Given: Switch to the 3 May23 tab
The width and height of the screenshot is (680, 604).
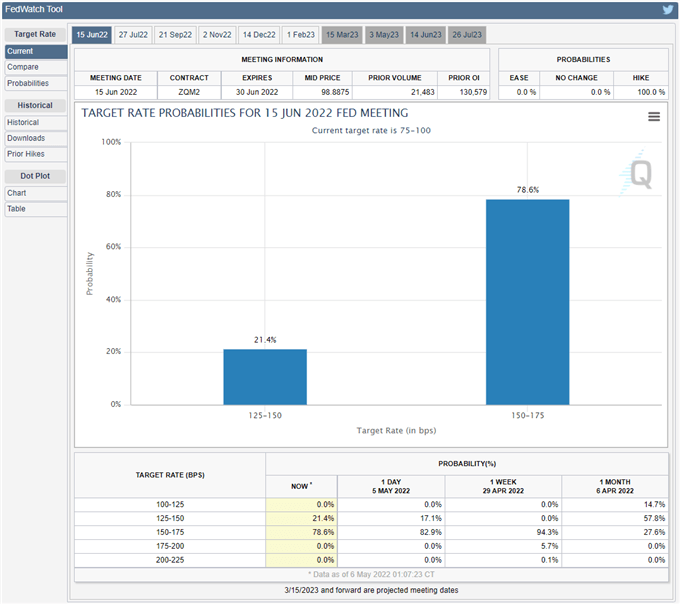Looking at the screenshot, I should click(x=384, y=35).
